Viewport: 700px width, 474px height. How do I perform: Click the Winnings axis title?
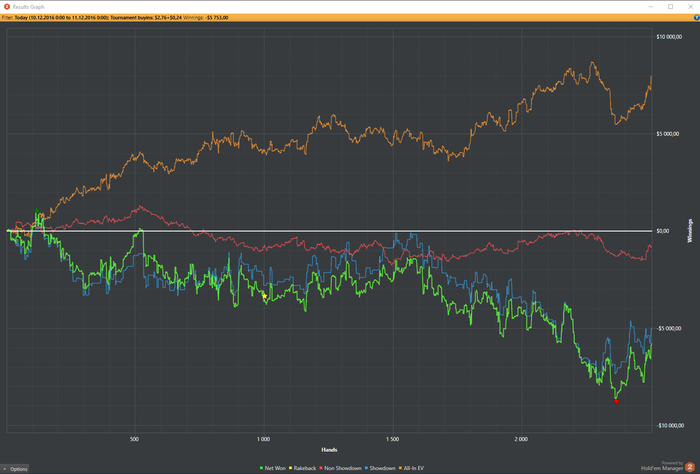tap(690, 231)
